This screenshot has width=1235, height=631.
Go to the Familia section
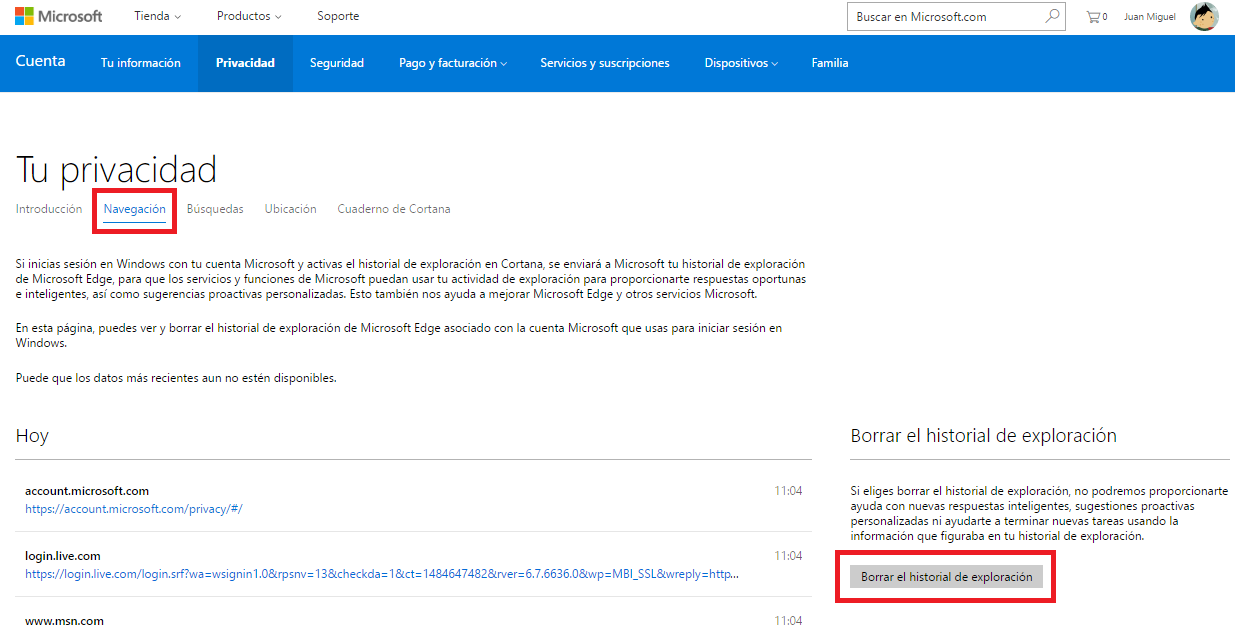point(830,63)
